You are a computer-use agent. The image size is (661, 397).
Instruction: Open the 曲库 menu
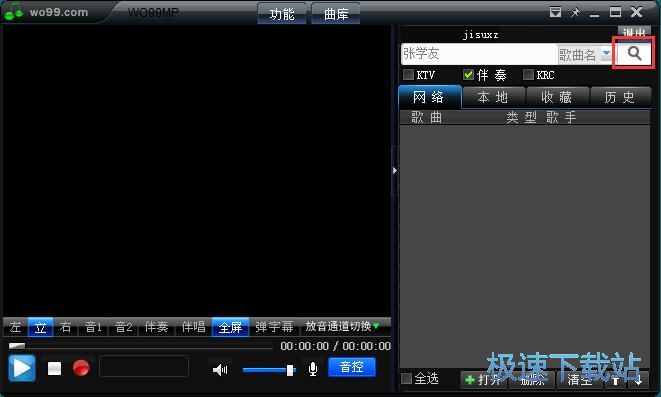coord(336,14)
